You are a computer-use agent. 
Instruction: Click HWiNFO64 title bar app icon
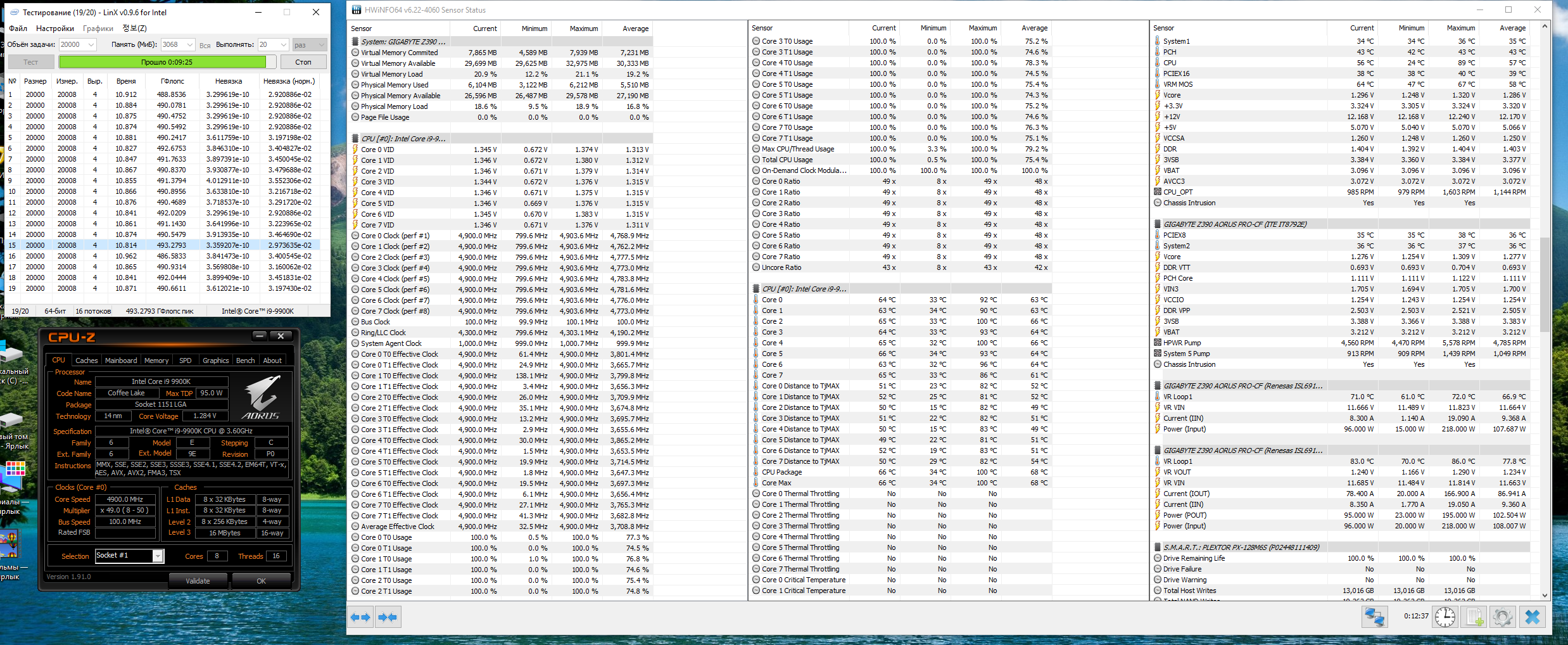(357, 10)
